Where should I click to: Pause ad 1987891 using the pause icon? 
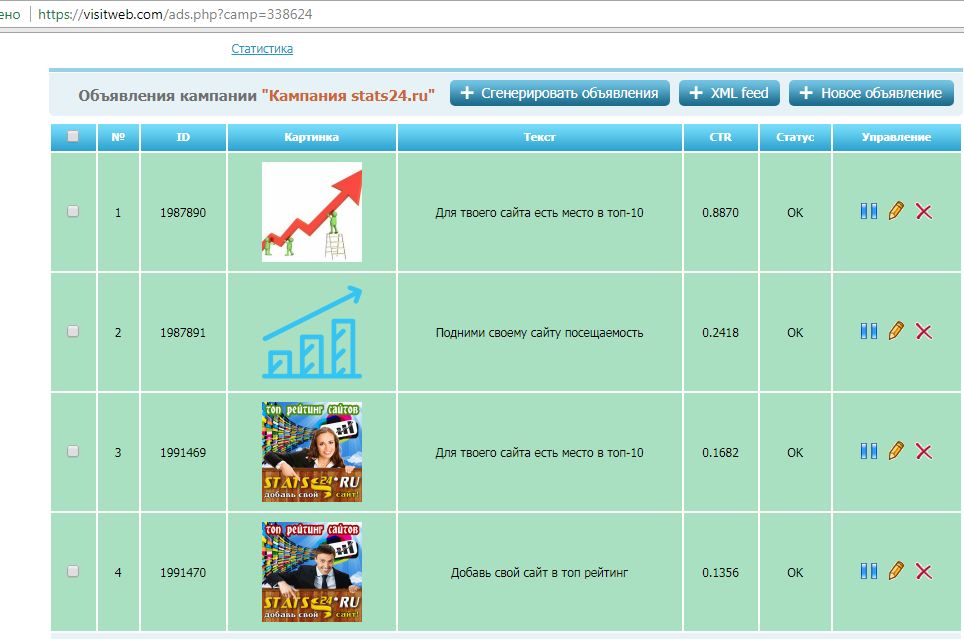tap(868, 331)
